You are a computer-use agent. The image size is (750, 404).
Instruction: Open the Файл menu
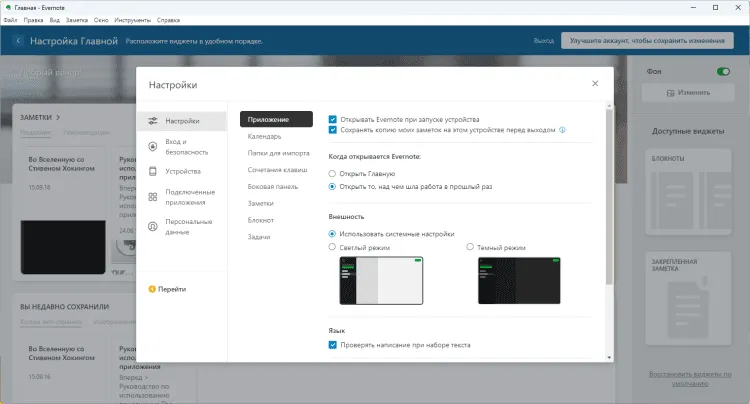pyautogui.click(x=11, y=20)
